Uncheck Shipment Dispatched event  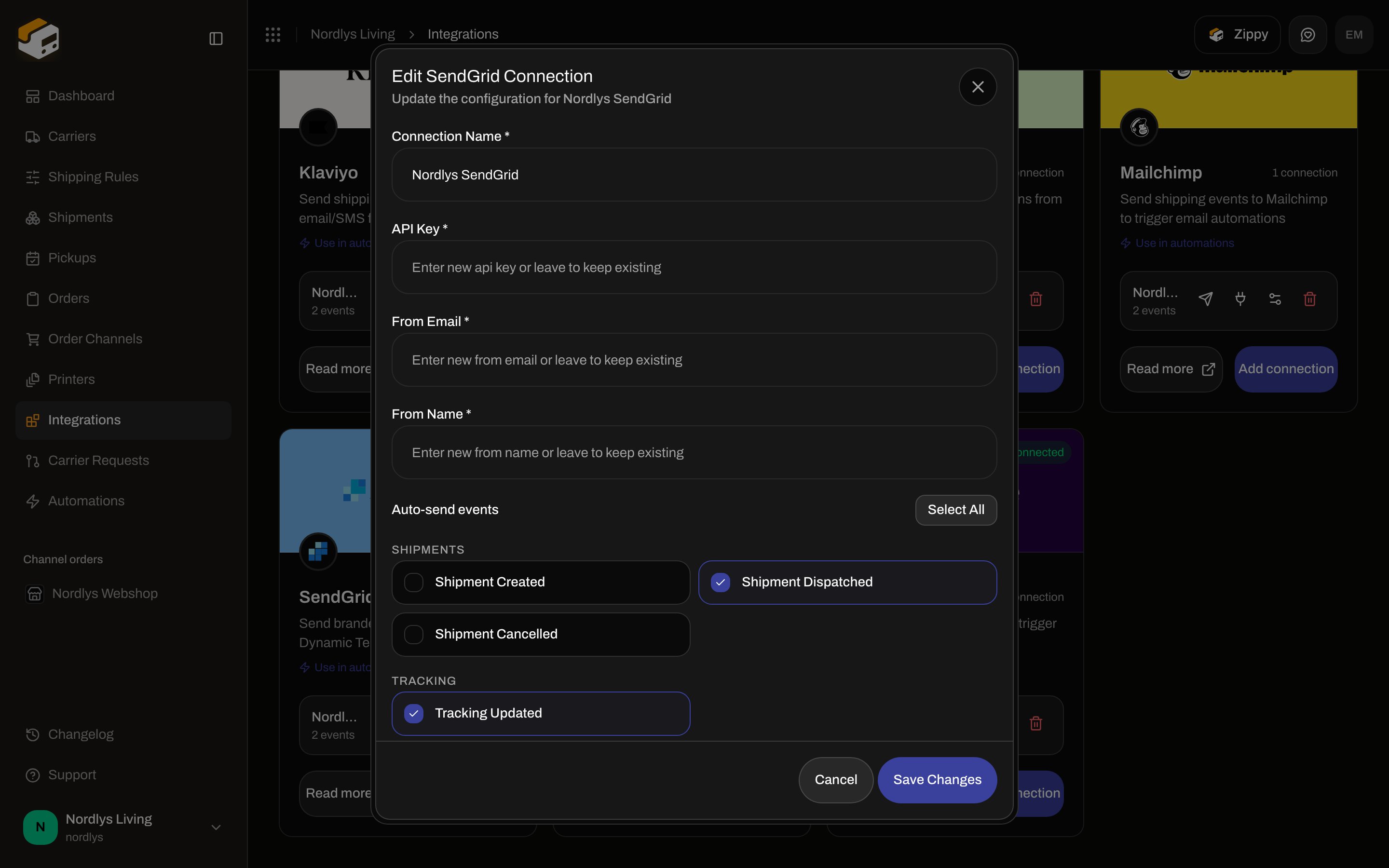(x=721, y=582)
